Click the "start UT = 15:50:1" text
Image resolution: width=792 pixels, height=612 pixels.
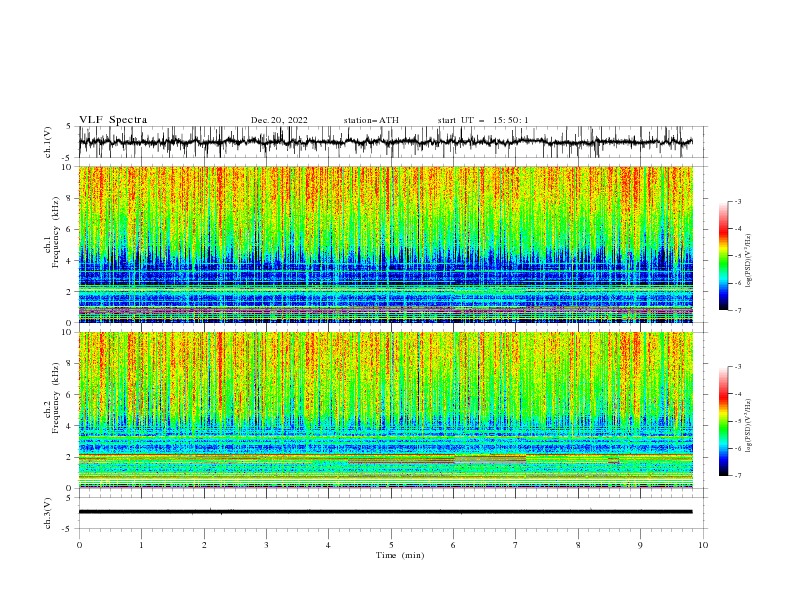pyautogui.click(x=483, y=120)
